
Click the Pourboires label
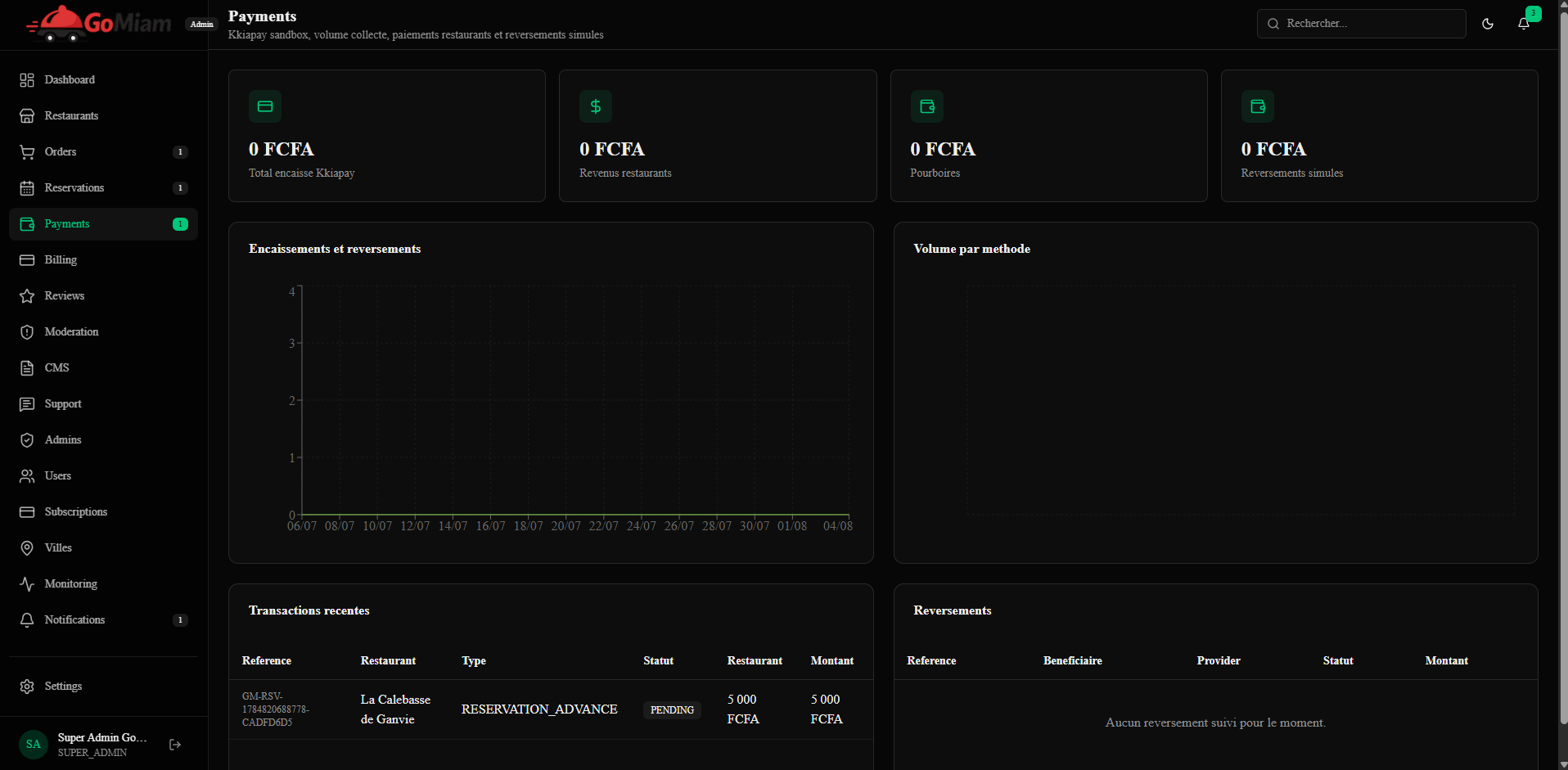(935, 173)
